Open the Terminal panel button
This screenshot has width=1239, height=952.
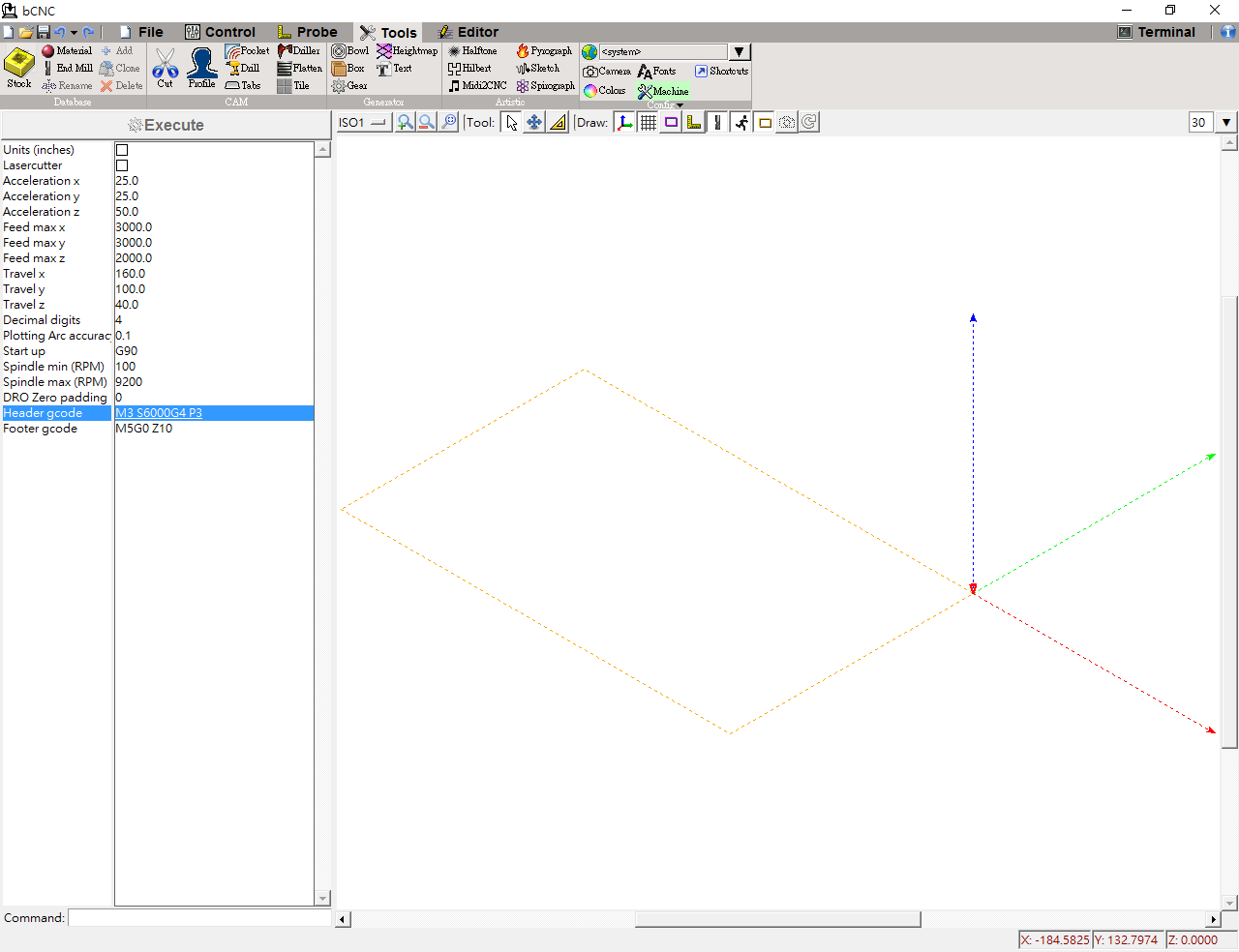tap(1157, 32)
